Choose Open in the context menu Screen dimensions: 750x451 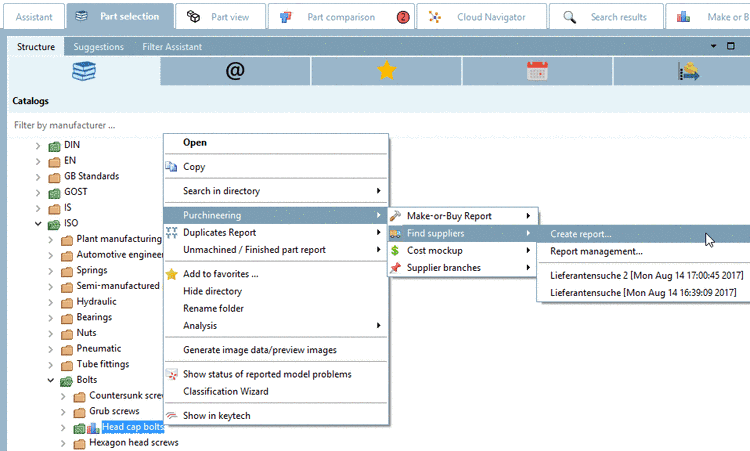pyautogui.click(x=276, y=143)
